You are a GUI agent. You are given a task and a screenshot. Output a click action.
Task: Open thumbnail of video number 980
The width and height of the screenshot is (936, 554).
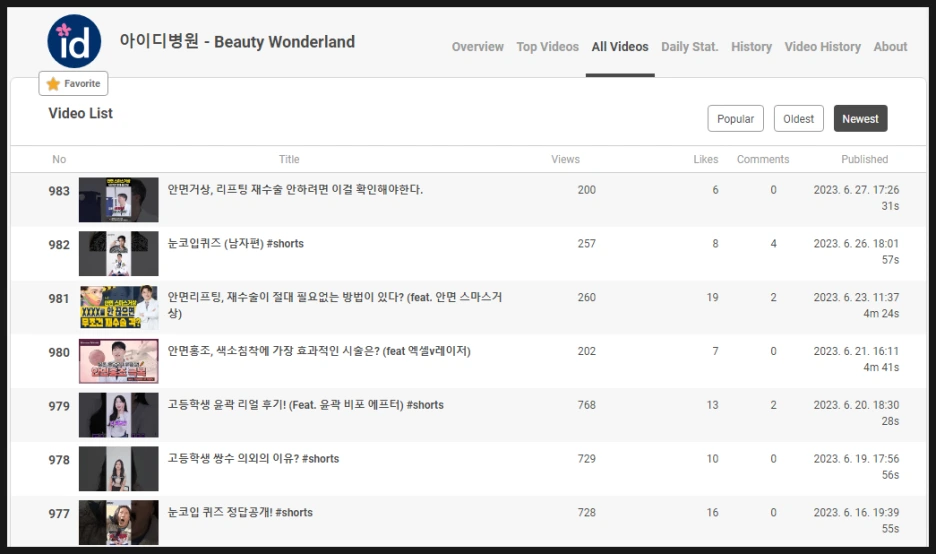coord(119,361)
